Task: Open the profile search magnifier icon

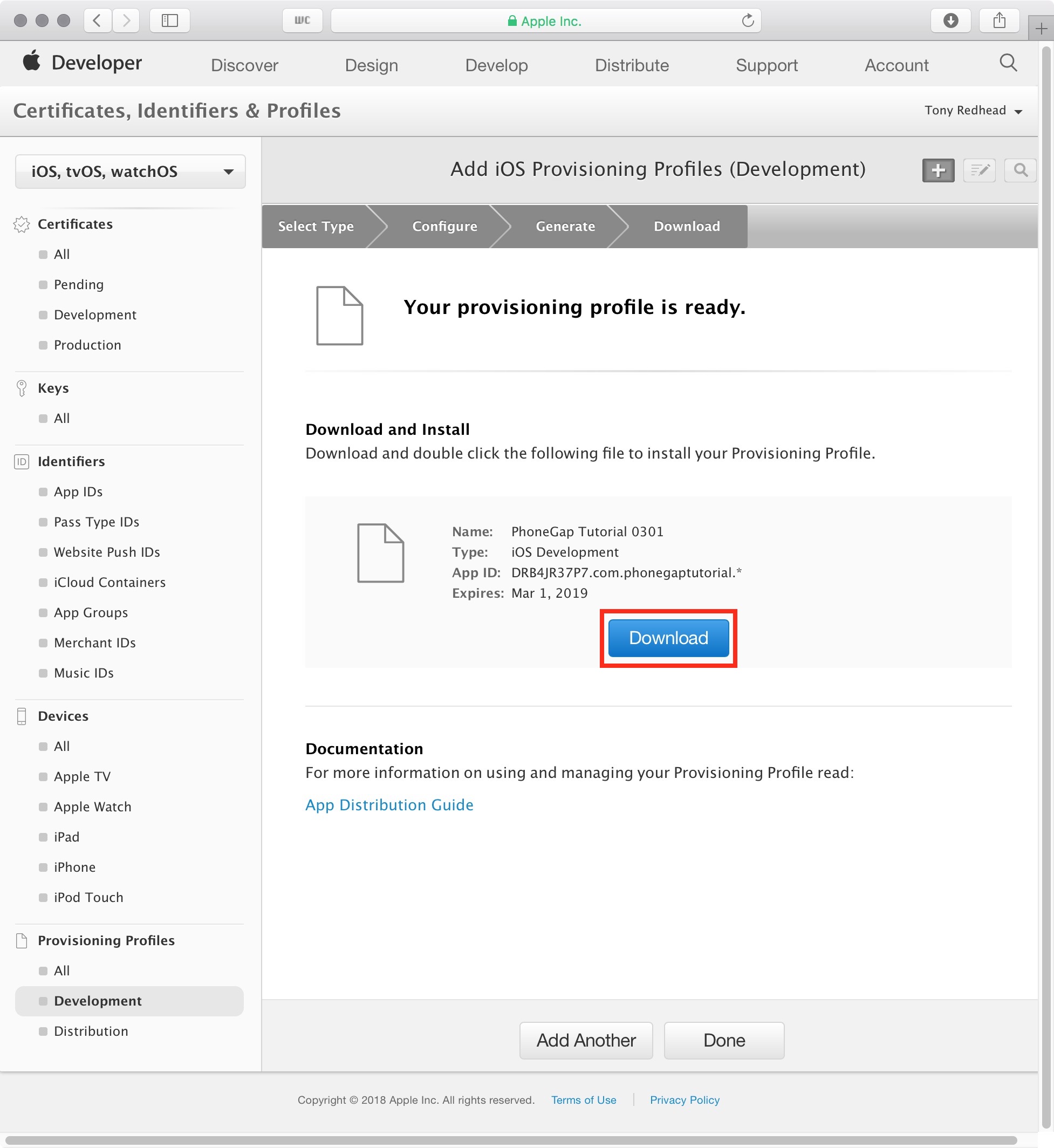Action: coord(1021,170)
